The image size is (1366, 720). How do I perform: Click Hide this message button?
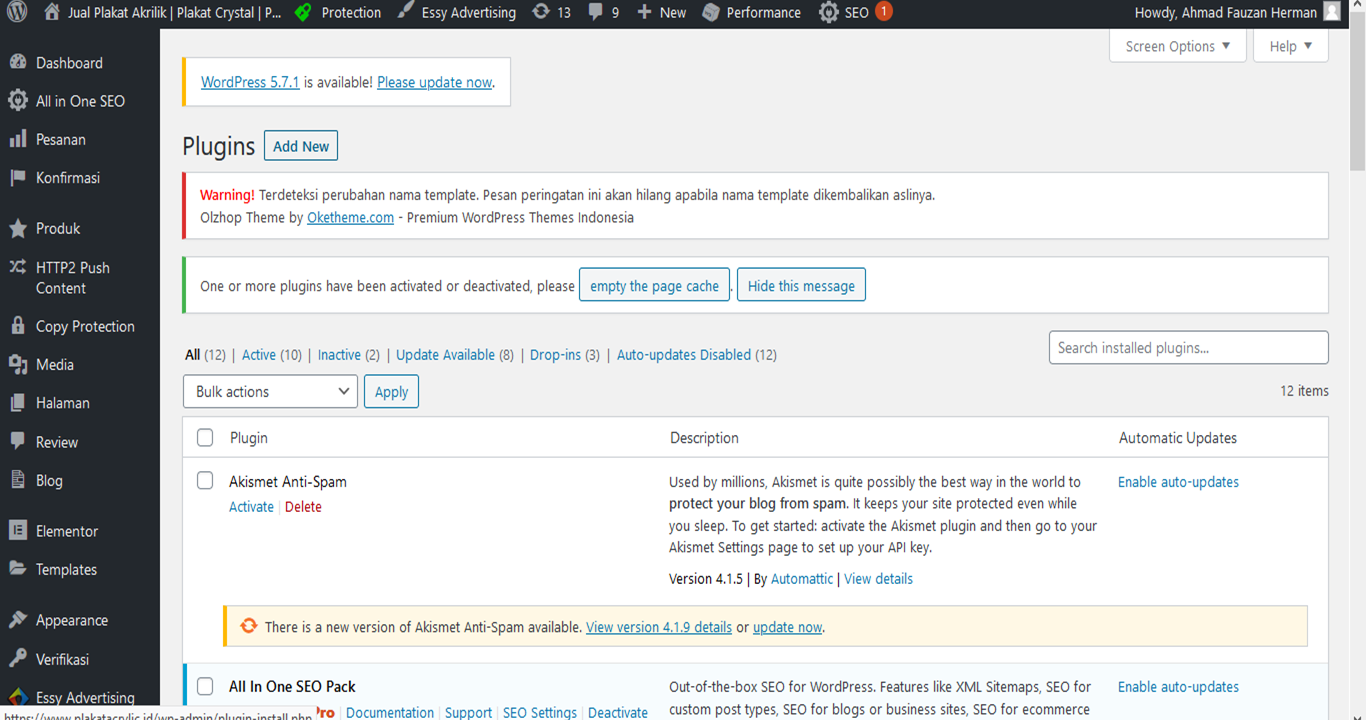click(801, 285)
